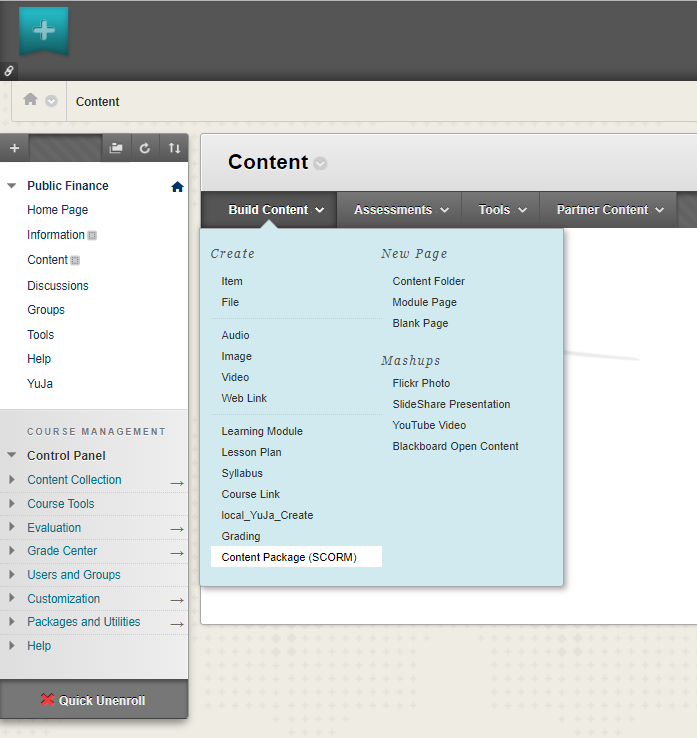Create a new Content Folder
697x738 pixels.
[428, 281]
